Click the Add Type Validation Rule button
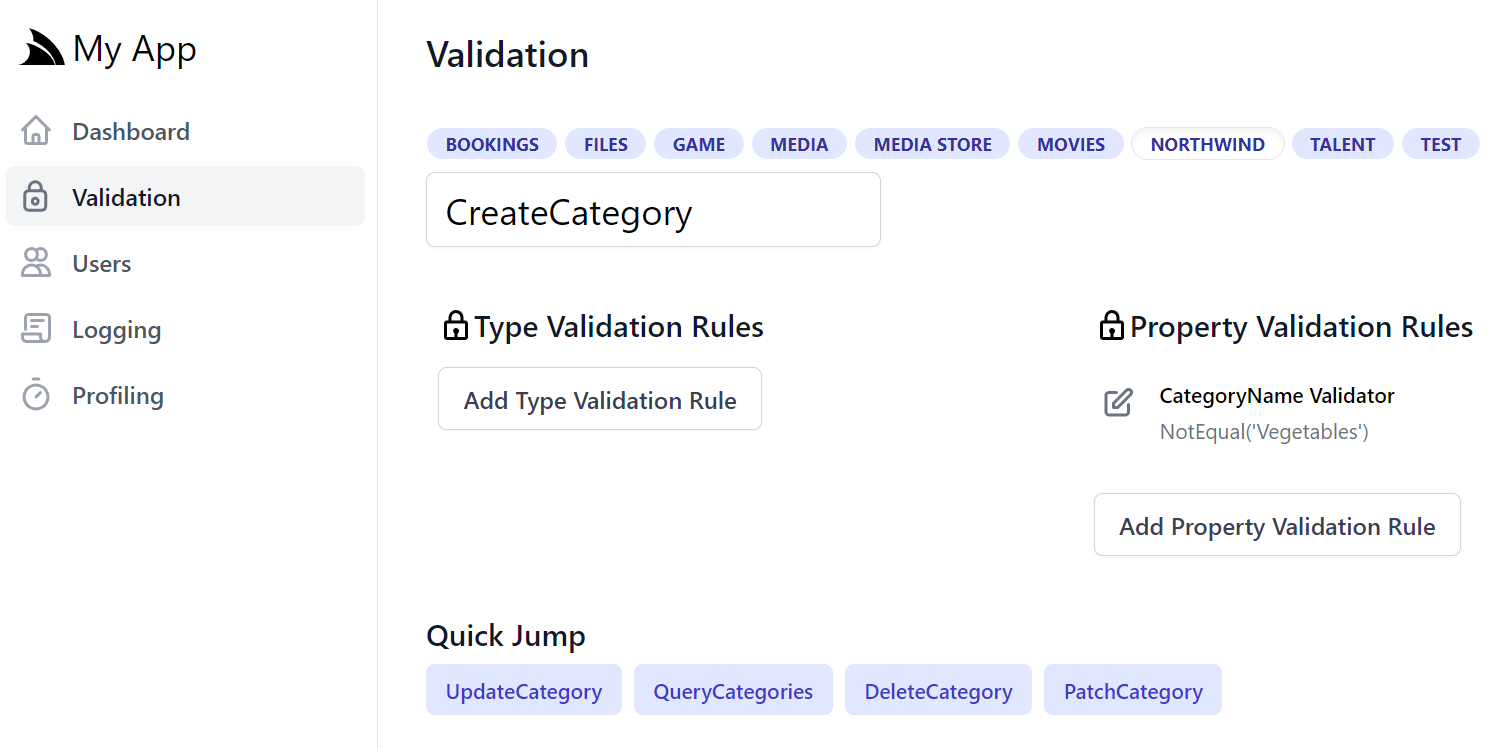The image size is (1501, 748). 600,399
